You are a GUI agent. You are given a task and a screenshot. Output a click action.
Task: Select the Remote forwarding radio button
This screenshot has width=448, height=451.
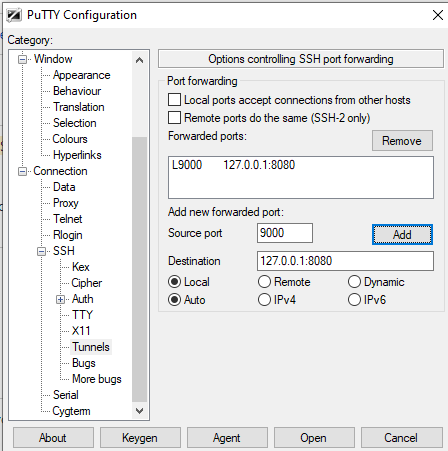pos(264,282)
